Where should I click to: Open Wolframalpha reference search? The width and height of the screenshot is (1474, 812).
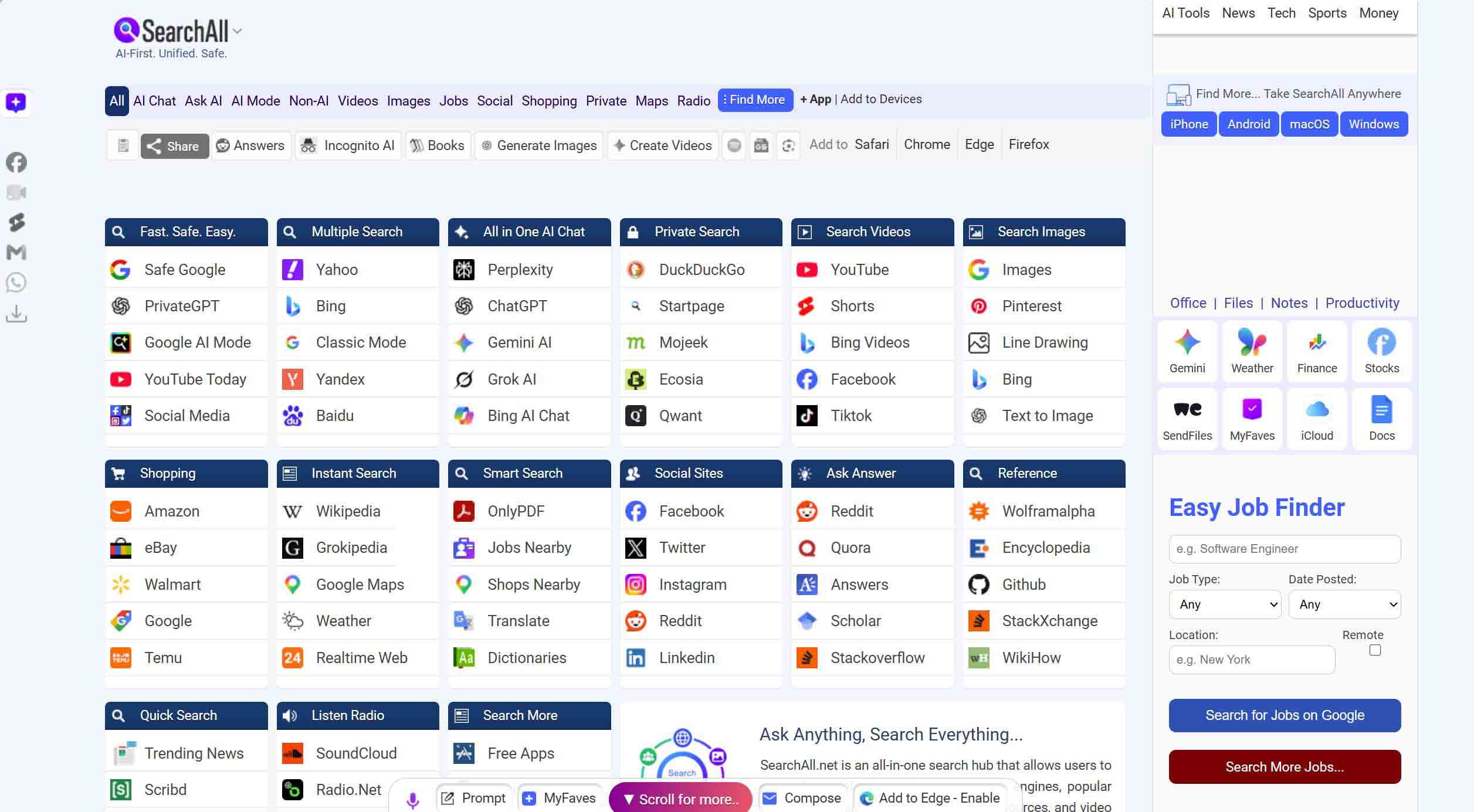(1044, 511)
